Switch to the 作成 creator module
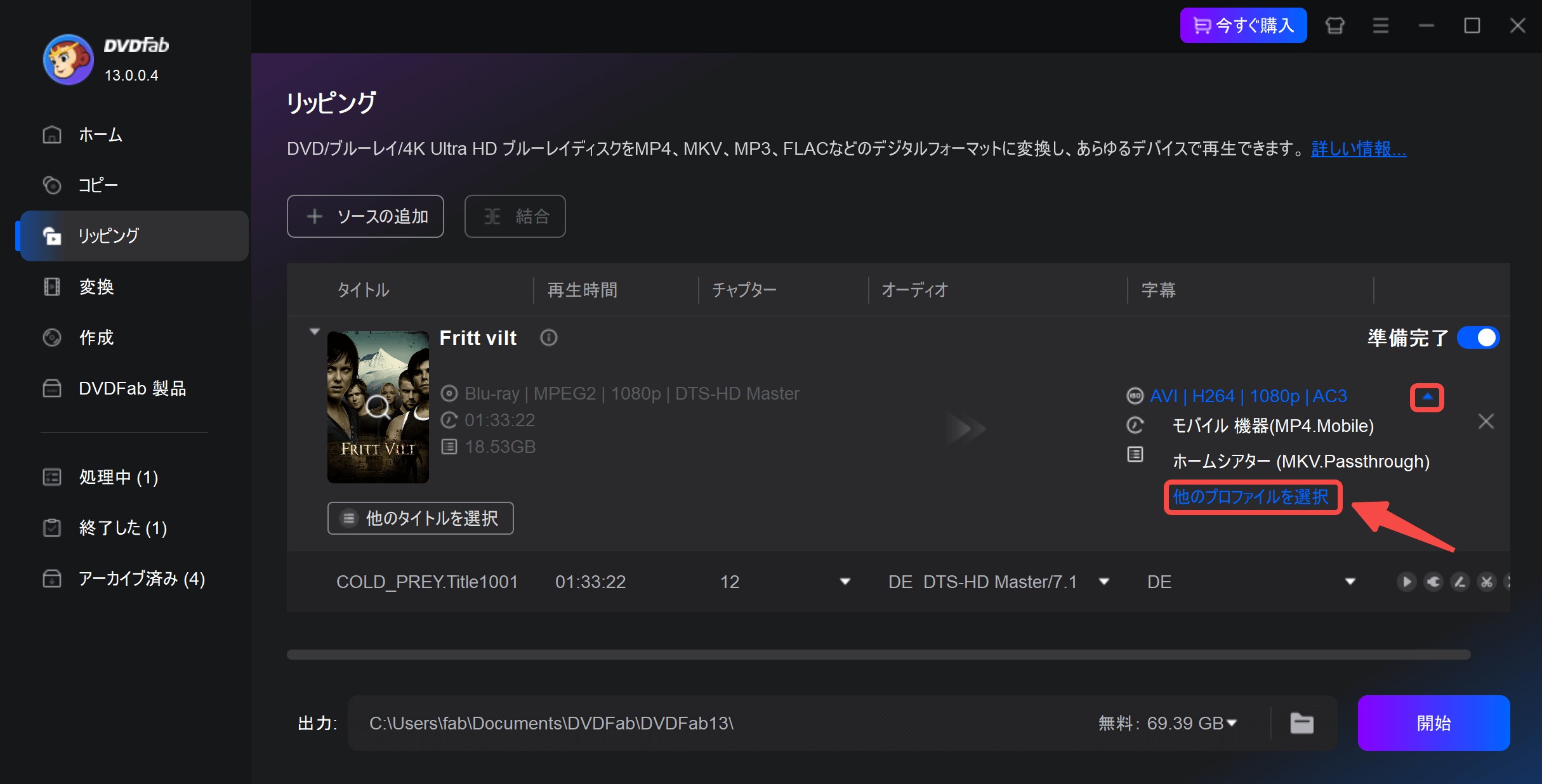The width and height of the screenshot is (1542, 784). click(133, 337)
